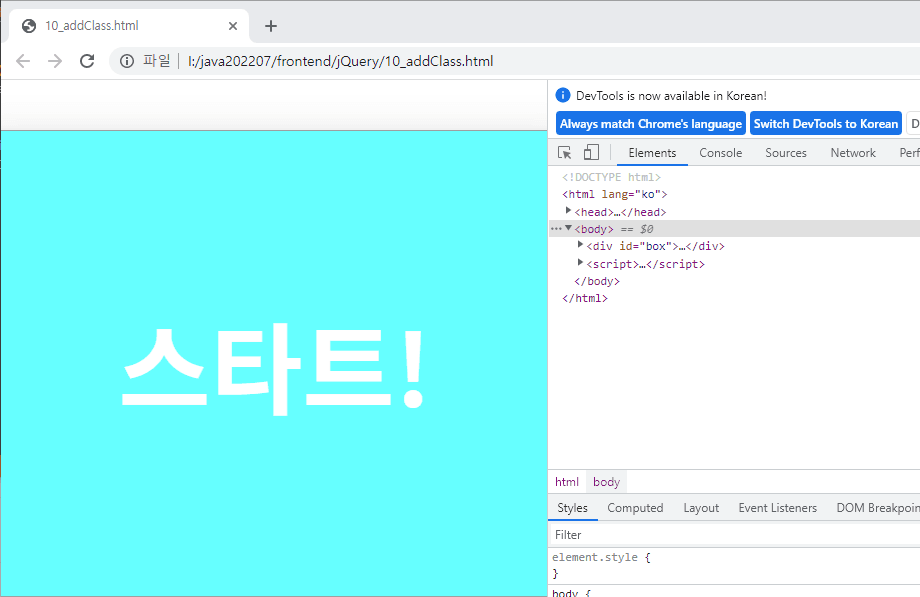The width and height of the screenshot is (920, 597).
Task: Select the Computed sidebar tab
Action: (635, 508)
